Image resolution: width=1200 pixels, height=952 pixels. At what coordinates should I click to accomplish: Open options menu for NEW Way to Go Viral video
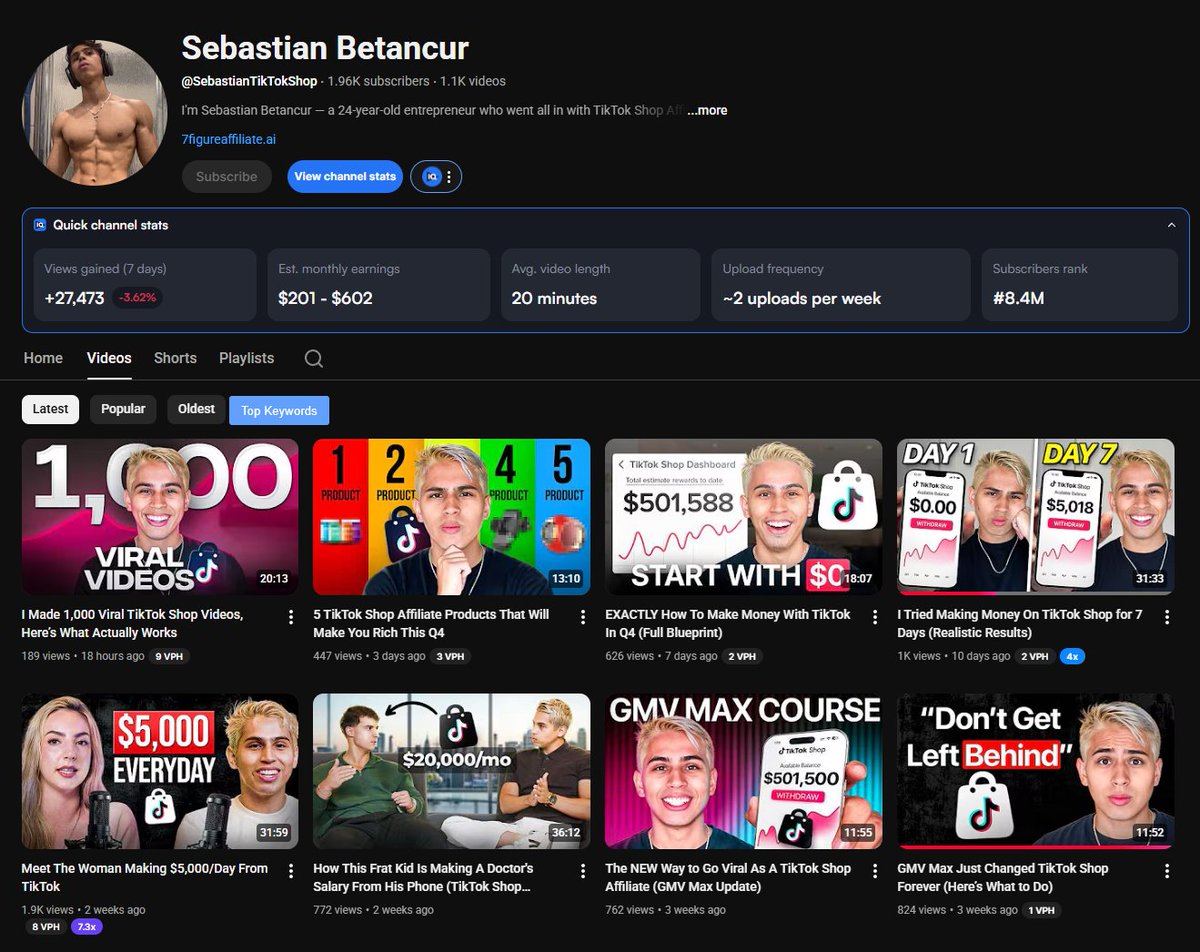pyautogui.click(x=875, y=871)
